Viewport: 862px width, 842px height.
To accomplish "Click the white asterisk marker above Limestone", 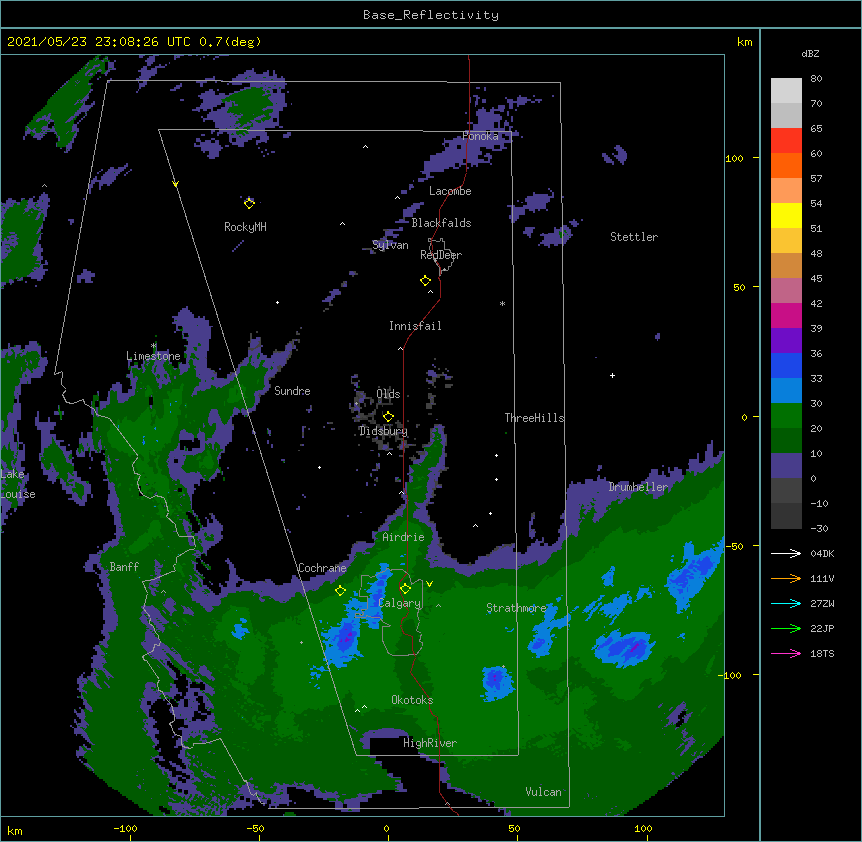I will [153, 346].
